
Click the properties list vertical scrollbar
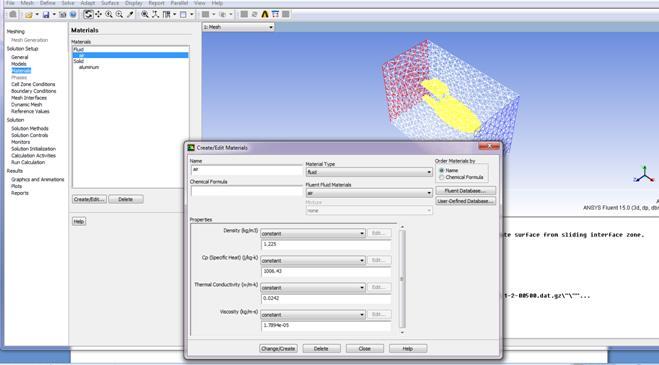pos(402,279)
